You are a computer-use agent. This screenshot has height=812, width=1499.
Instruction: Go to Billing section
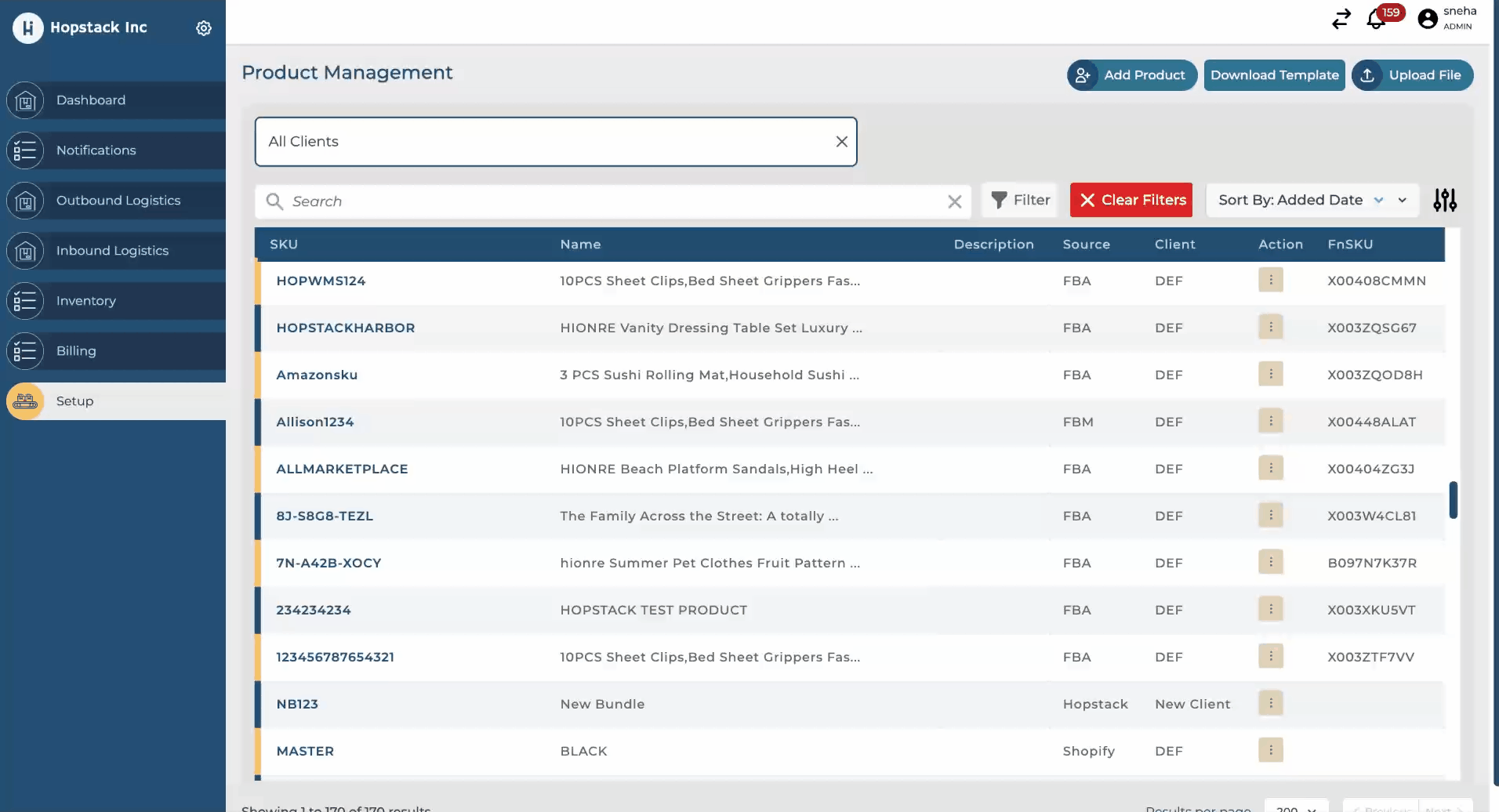(x=76, y=351)
